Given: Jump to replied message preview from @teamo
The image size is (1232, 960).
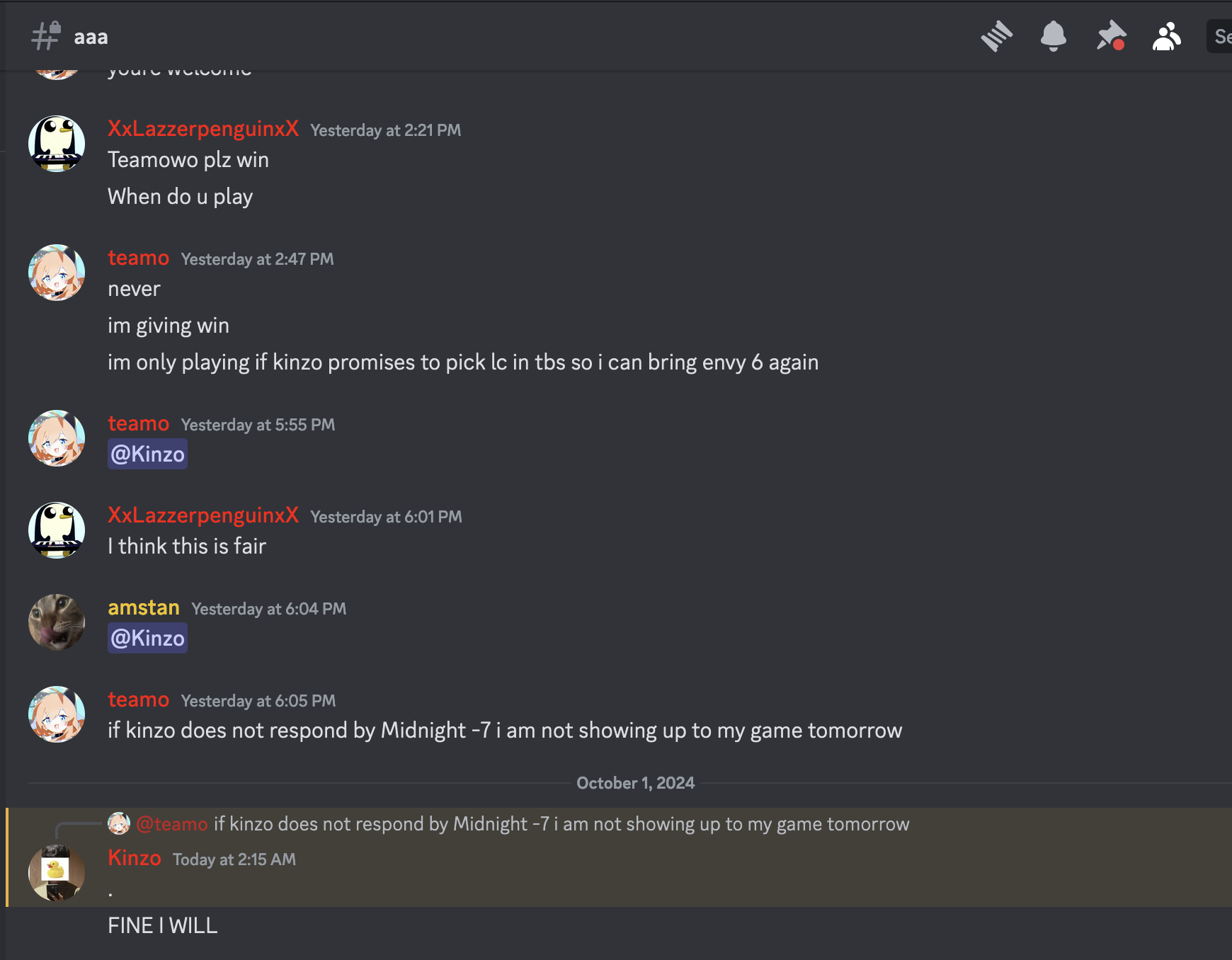Looking at the screenshot, I should (x=561, y=824).
